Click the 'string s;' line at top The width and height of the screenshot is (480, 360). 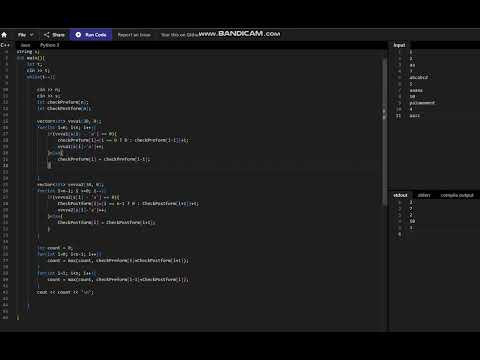[x=28, y=51]
